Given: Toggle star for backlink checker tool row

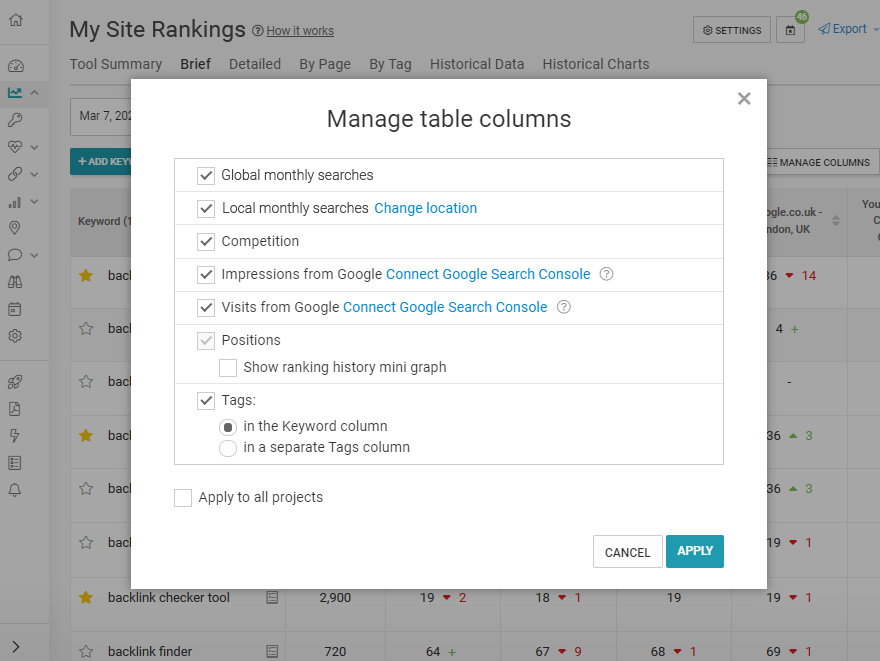Looking at the screenshot, I should click(x=86, y=598).
